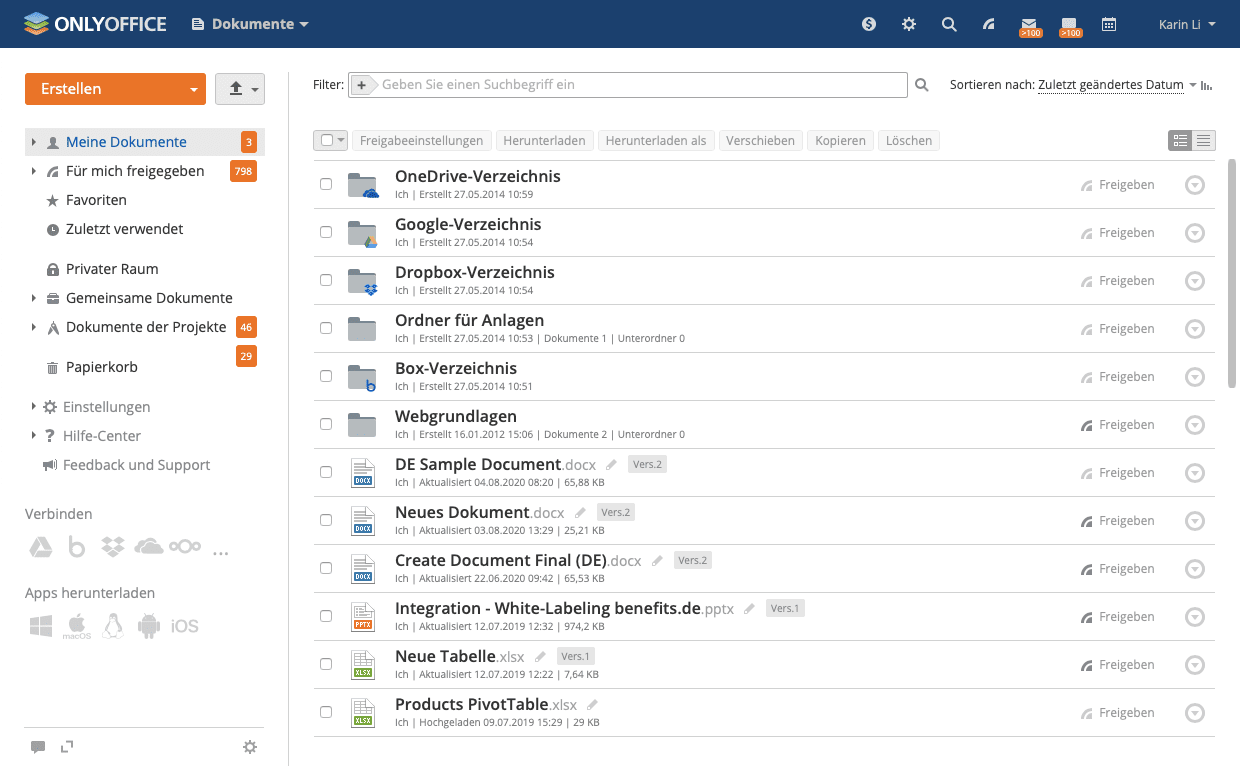The image size is (1240, 768).
Task: Edit Neue Tabelle with pencil icon
Action: [x=541, y=656]
